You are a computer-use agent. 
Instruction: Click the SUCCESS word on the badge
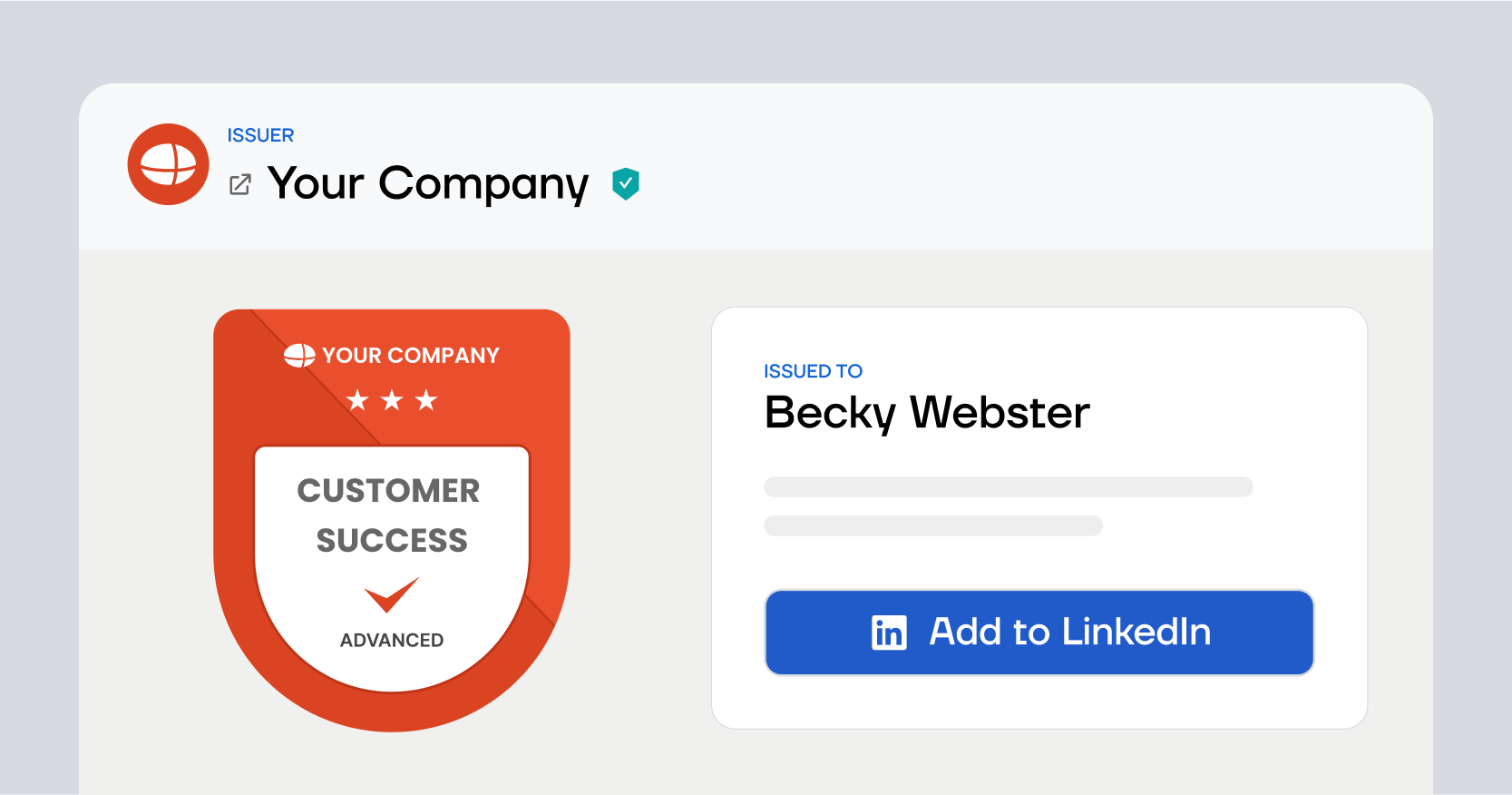click(392, 541)
